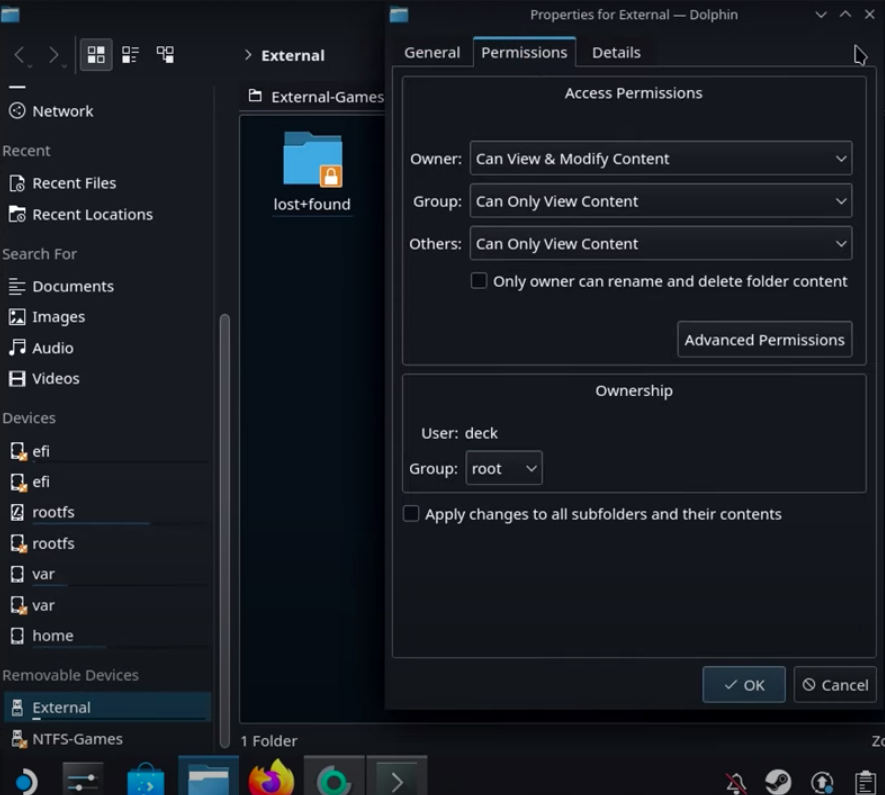This screenshot has width=885, height=795.
Task: Click External in the location breadcrumb
Action: coord(293,55)
